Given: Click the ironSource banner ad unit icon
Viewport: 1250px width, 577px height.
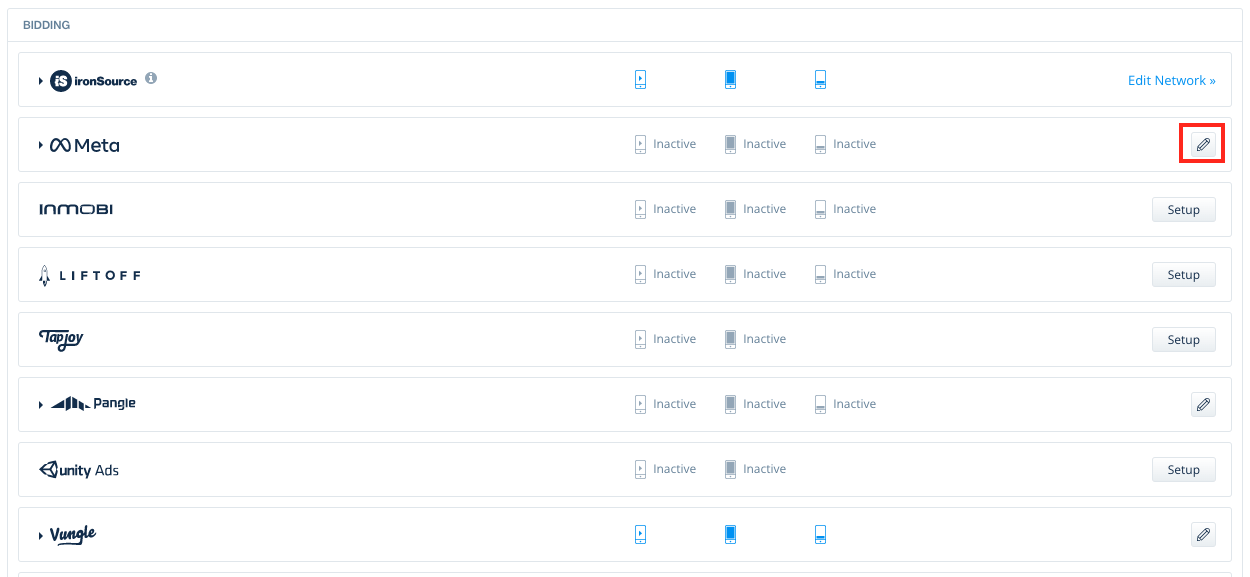Looking at the screenshot, I should (820, 79).
